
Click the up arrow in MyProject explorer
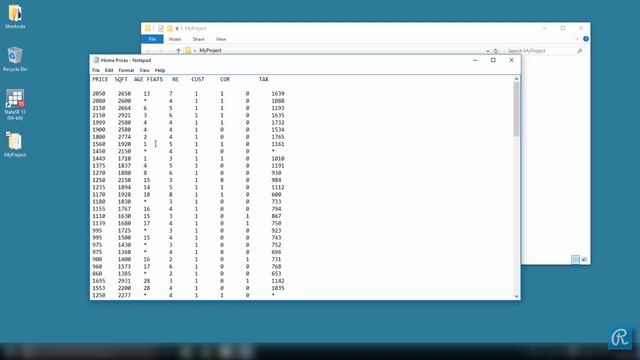click(178, 51)
